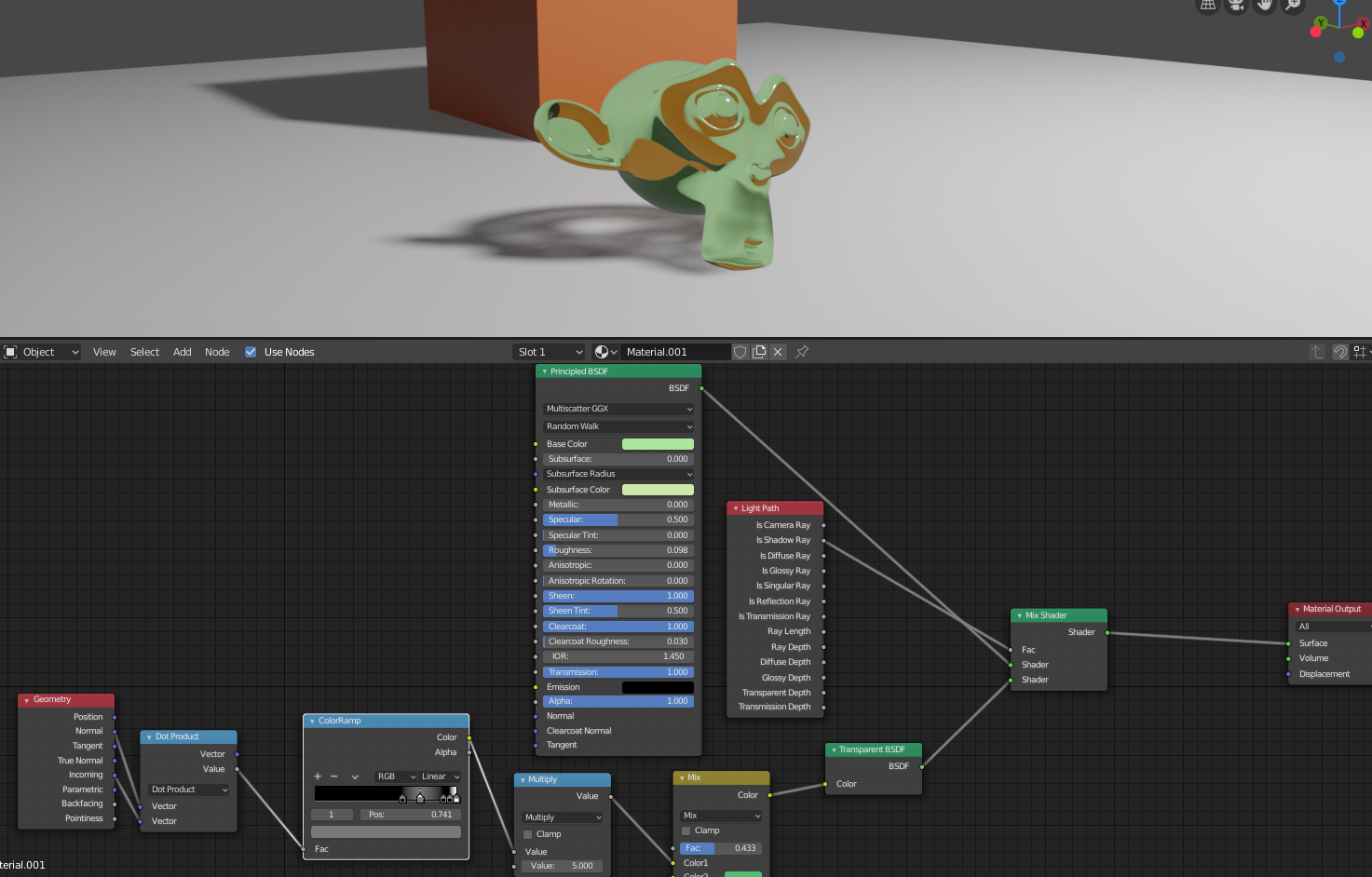Open the ColorRamp Linear interpolation dropdown

440,776
